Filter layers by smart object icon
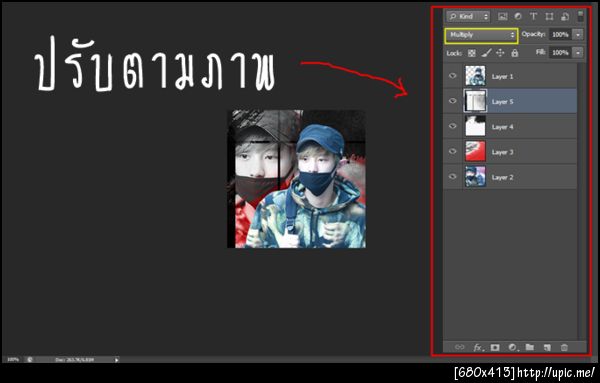 (565, 16)
